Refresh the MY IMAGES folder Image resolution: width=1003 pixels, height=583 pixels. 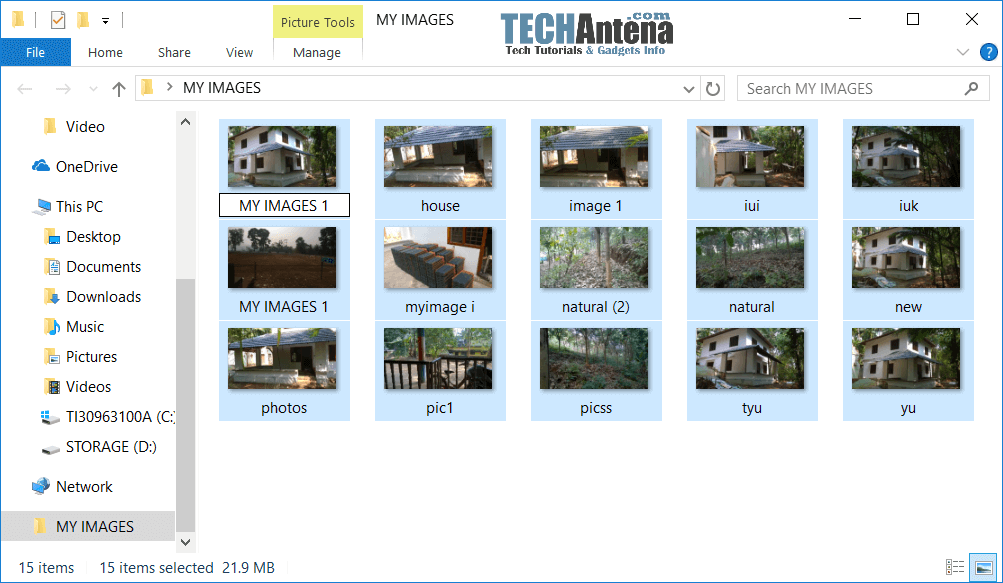tap(713, 88)
